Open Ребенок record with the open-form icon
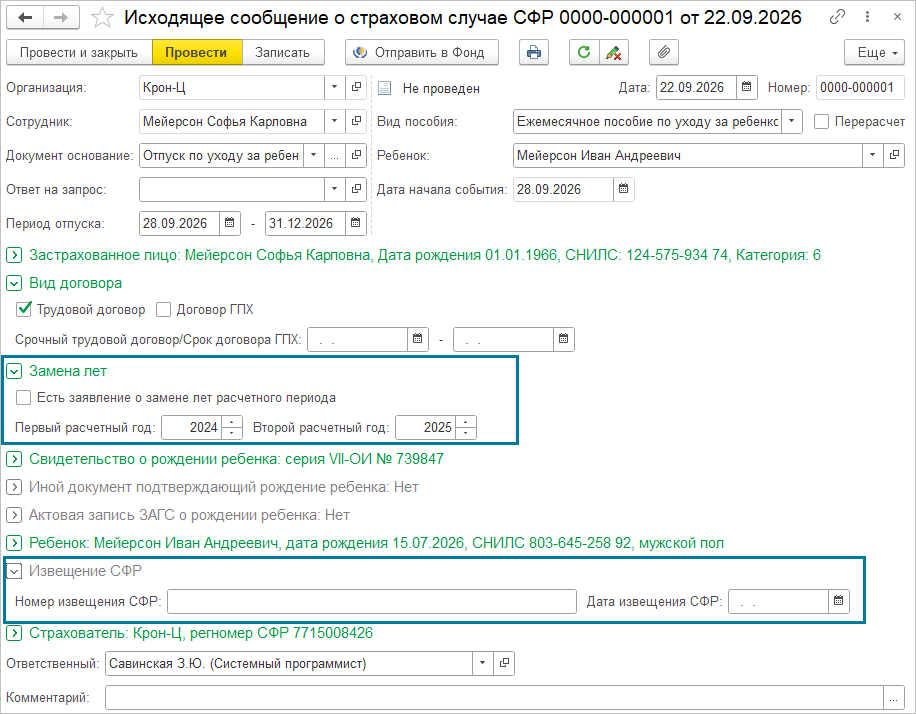The image size is (916, 714). click(x=894, y=155)
